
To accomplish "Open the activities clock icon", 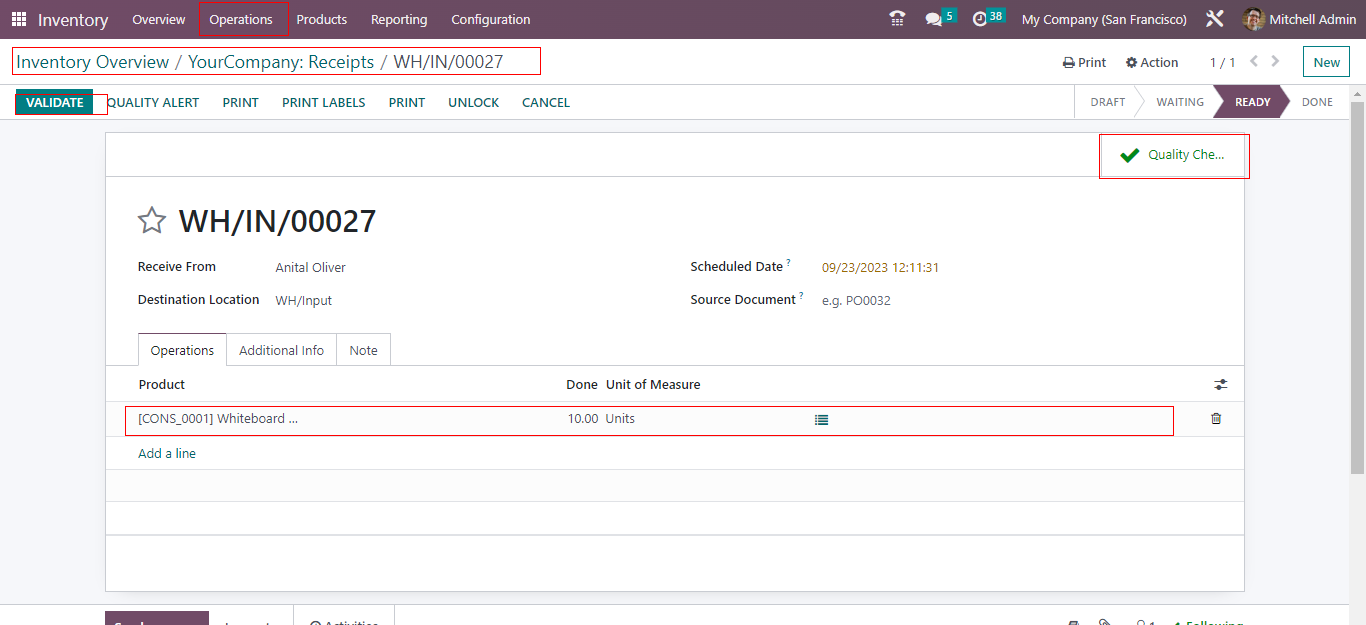I will click(980, 19).
